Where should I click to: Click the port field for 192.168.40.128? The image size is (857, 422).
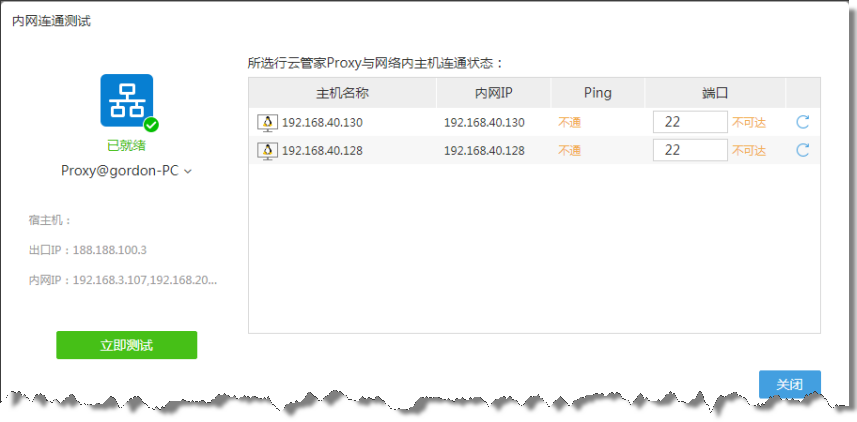coord(689,150)
